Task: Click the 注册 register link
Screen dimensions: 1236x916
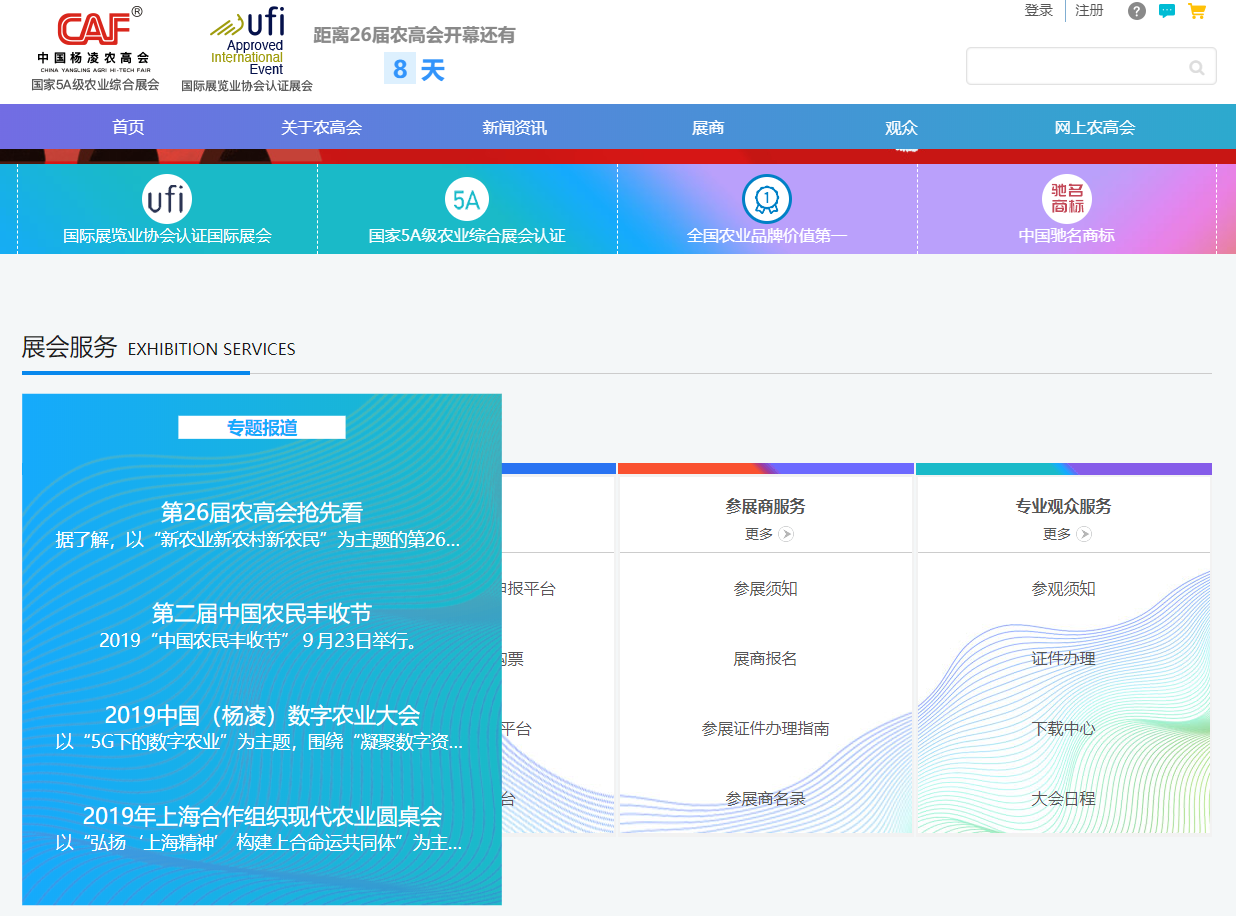Action: coord(1089,11)
